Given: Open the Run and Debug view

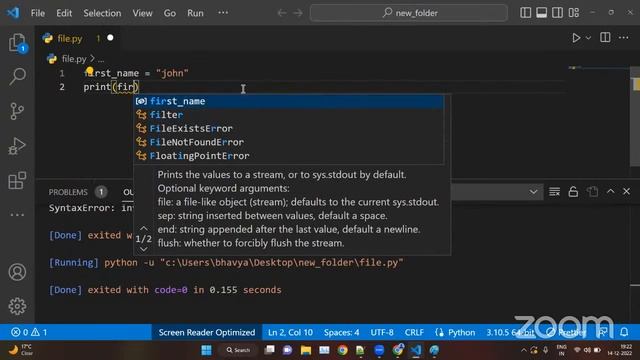Looking at the screenshot, I should 17,146.
